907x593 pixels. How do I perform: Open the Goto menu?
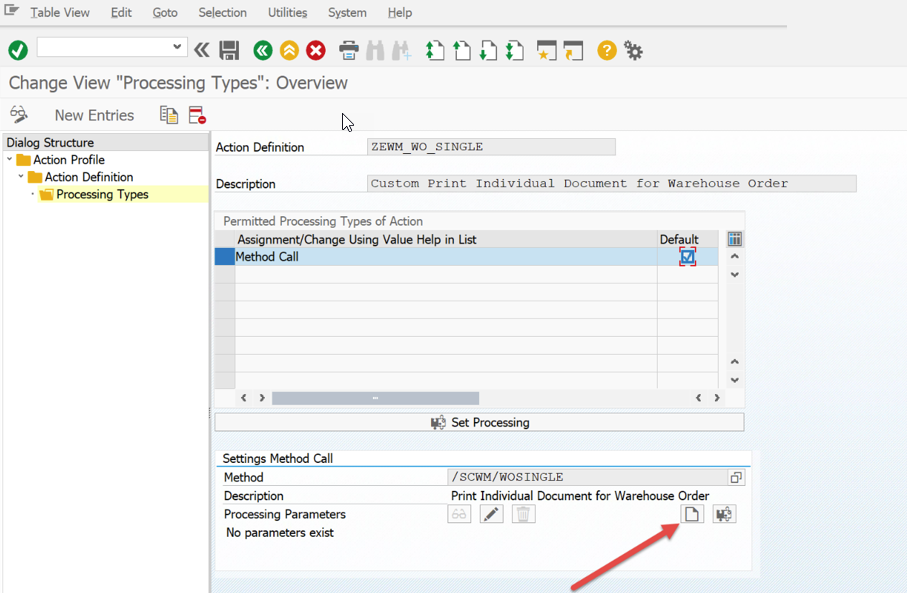click(165, 12)
